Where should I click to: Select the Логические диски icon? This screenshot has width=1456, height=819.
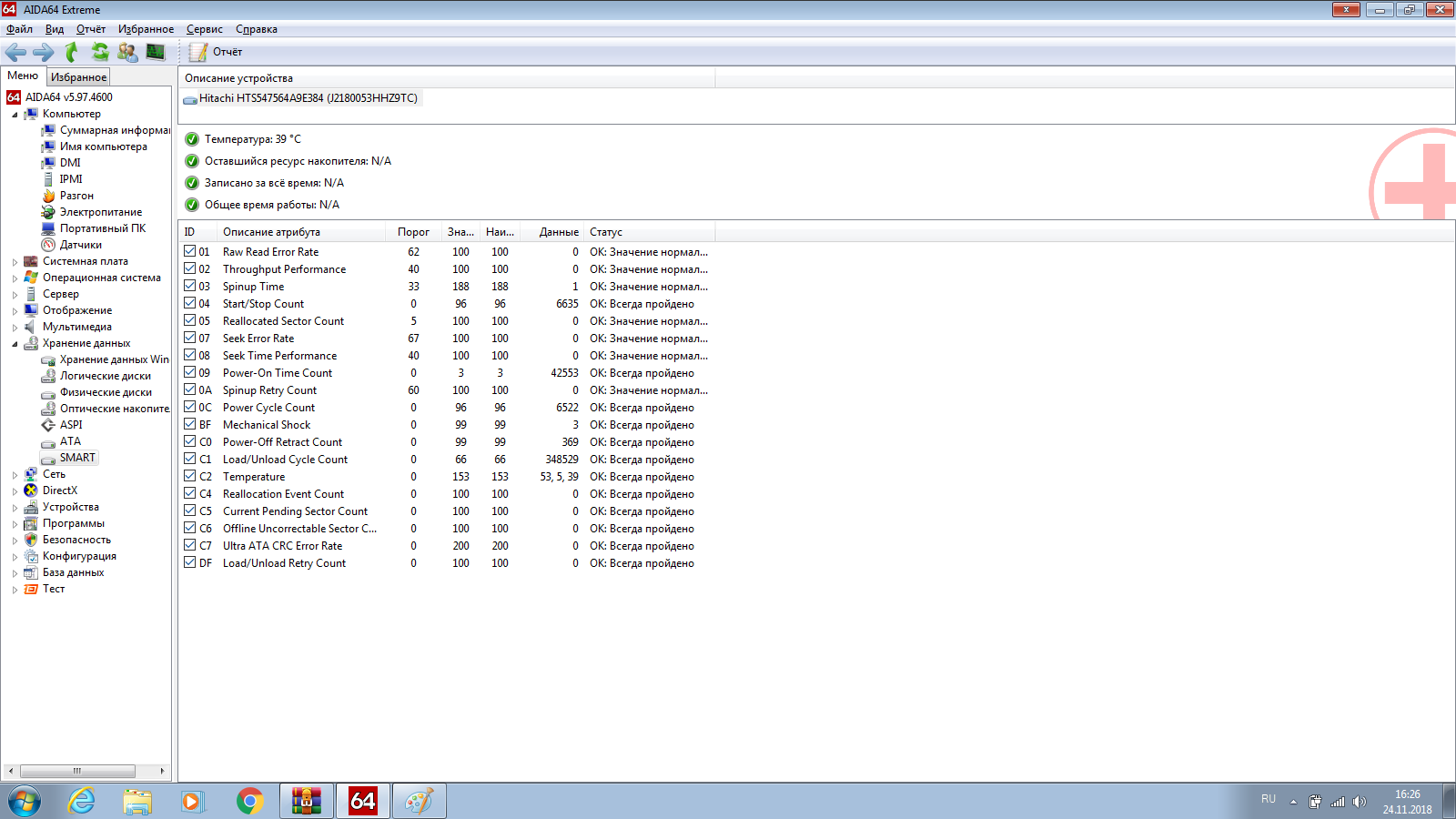(48, 376)
